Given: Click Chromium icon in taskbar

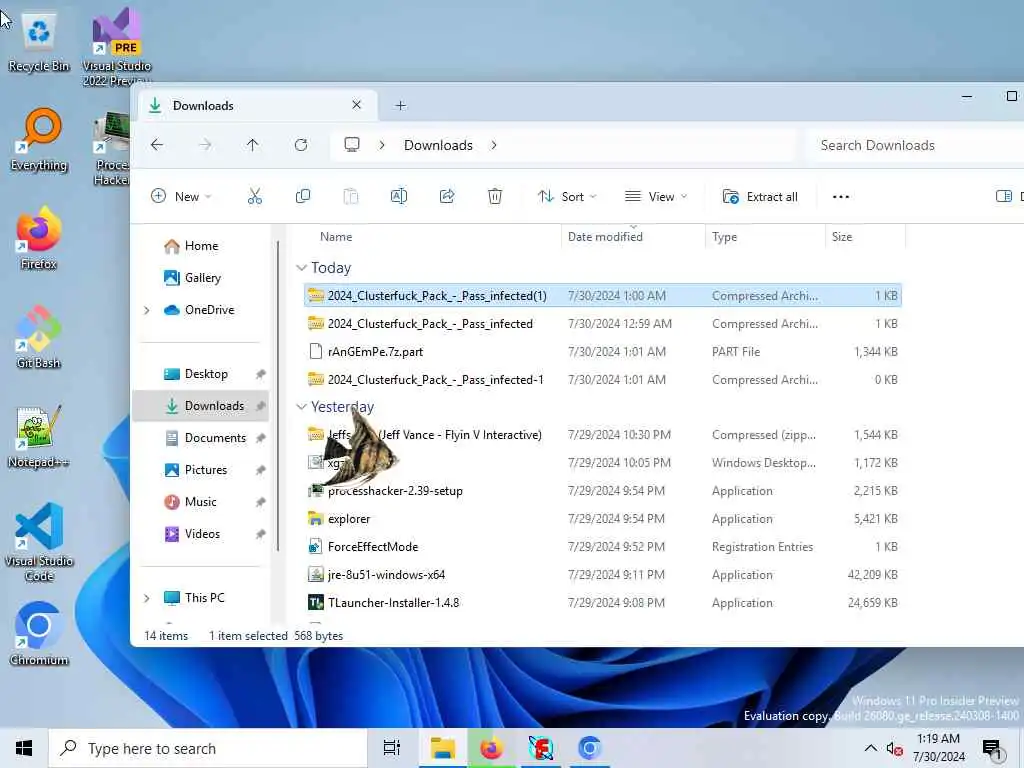Looking at the screenshot, I should (589, 748).
